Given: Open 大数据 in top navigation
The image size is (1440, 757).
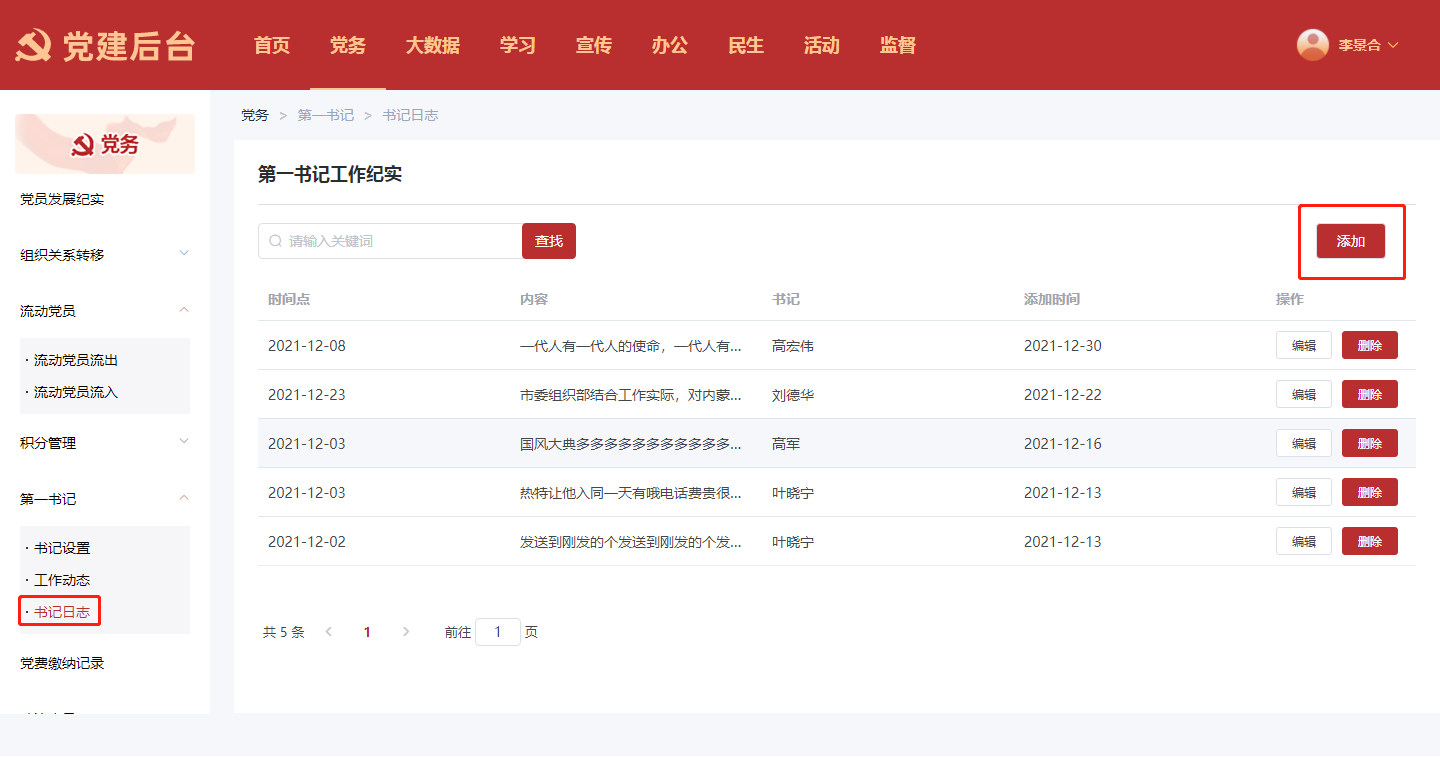Looking at the screenshot, I should click(x=432, y=45).
